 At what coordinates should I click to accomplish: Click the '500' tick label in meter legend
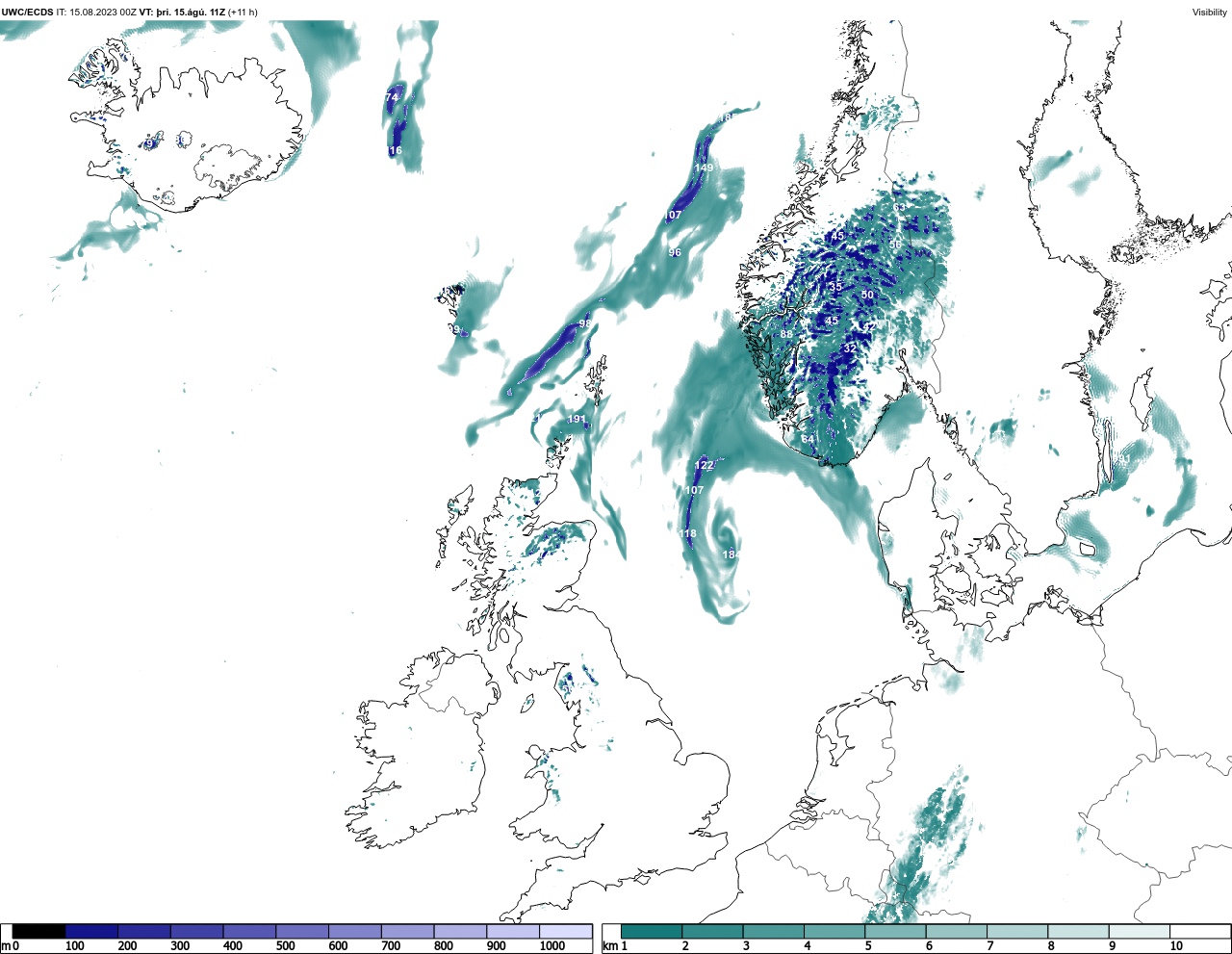(x=285, y=946)
